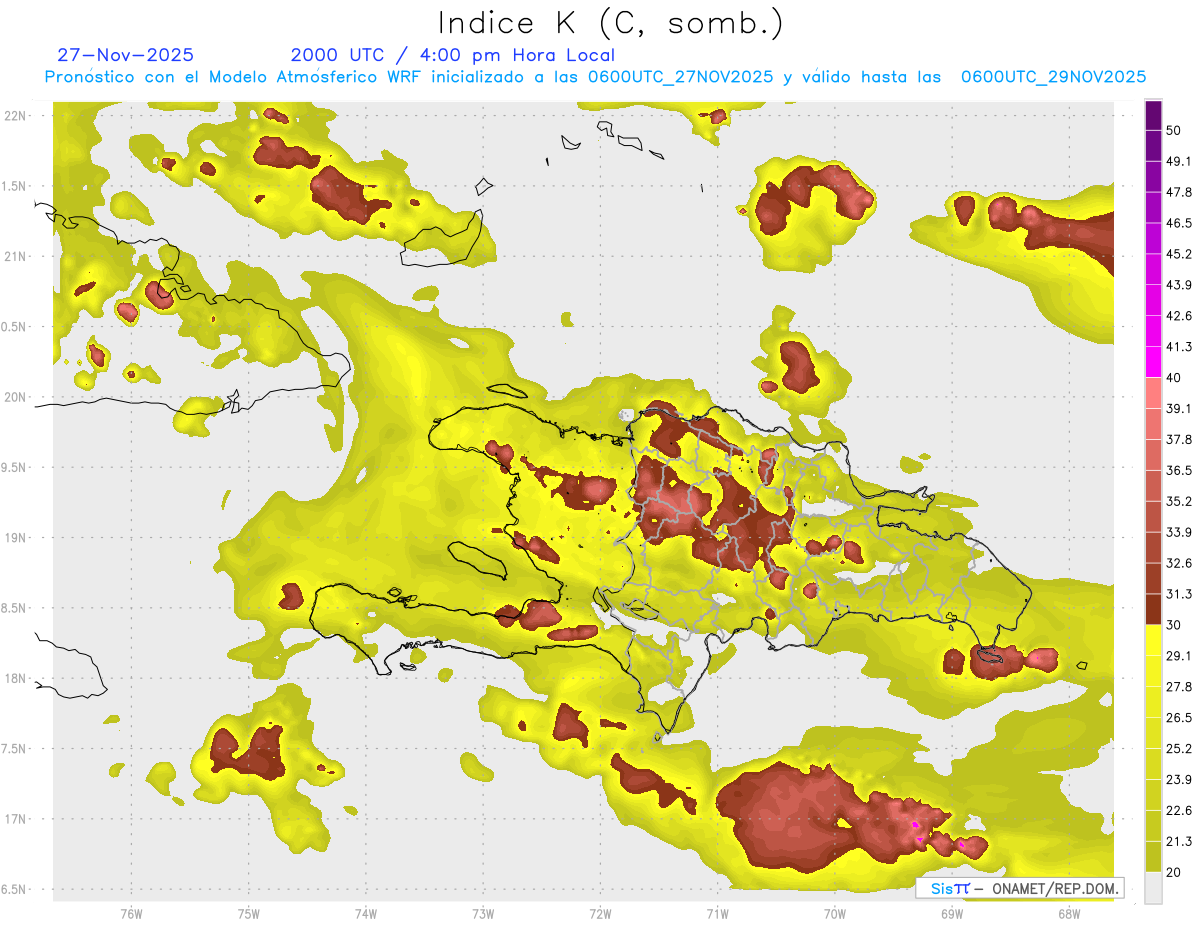Click the '72W' longitude label
This screenshot has width=1200, height=927.
click(600, 912)
